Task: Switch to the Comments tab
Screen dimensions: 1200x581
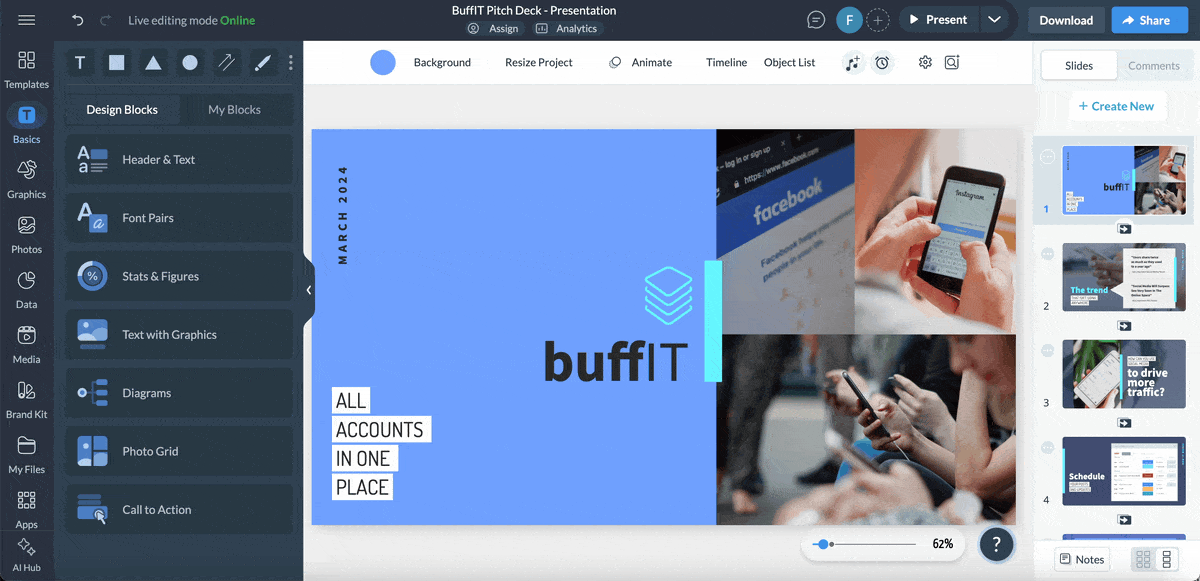Action: pyautogui.click(x=1153, y=66)
